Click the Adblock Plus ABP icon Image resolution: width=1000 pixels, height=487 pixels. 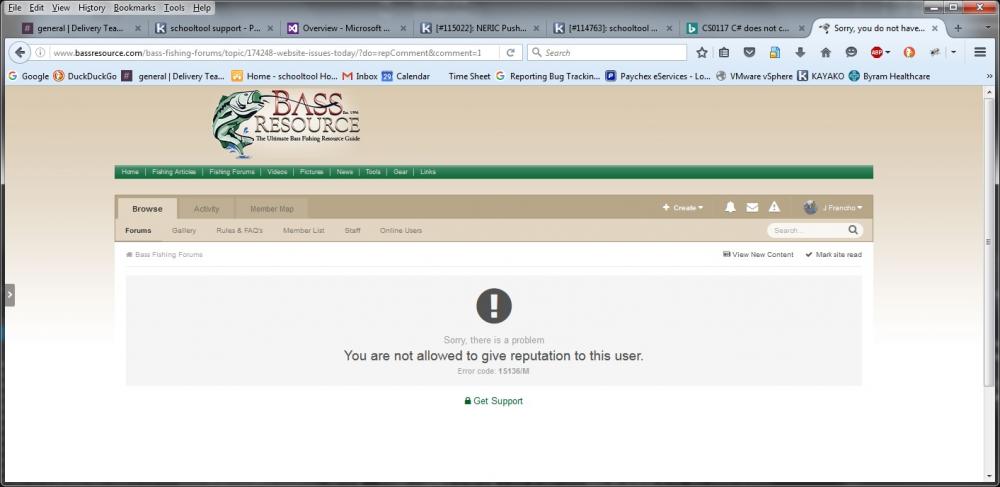[877, 53]
